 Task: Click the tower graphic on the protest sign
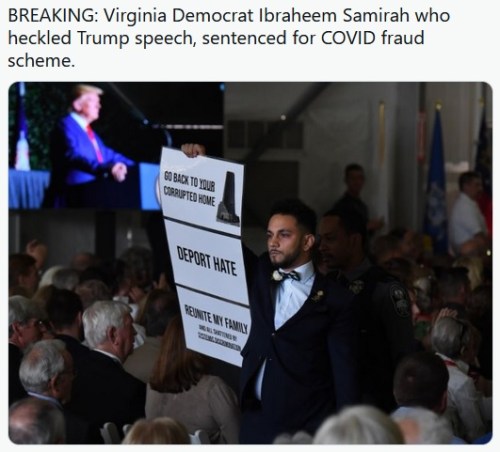[229, 198]
